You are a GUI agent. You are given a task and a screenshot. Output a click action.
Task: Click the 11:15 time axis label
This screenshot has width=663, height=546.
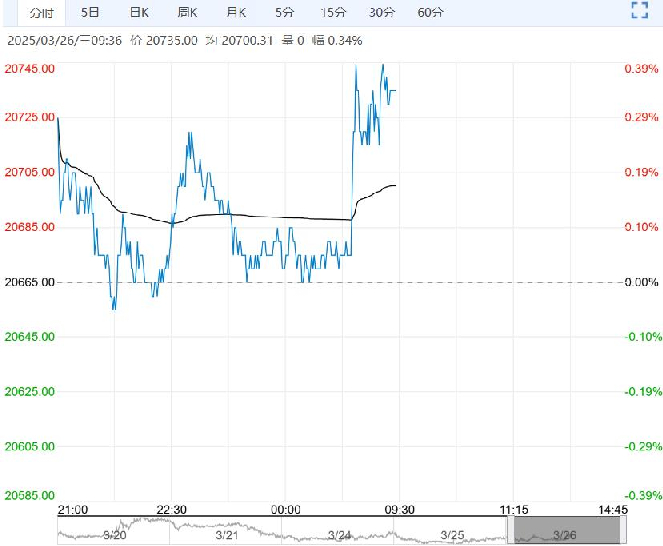tap(514, 510)
